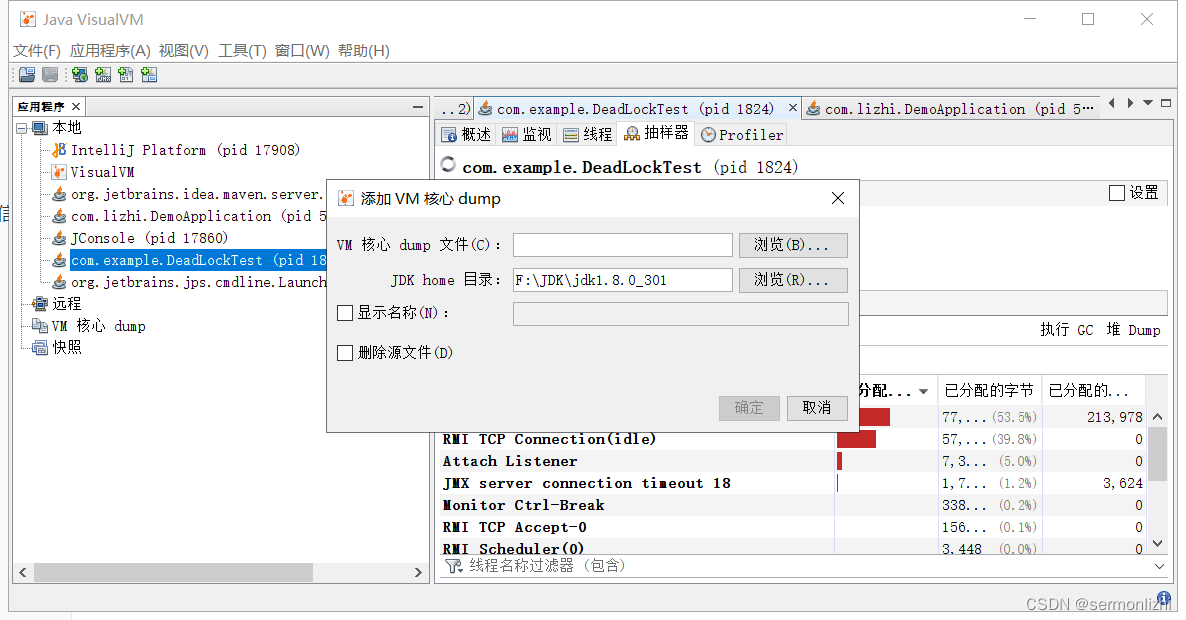
Task: Open the 应用程序(A) menu
Action: tap(110, 51)
